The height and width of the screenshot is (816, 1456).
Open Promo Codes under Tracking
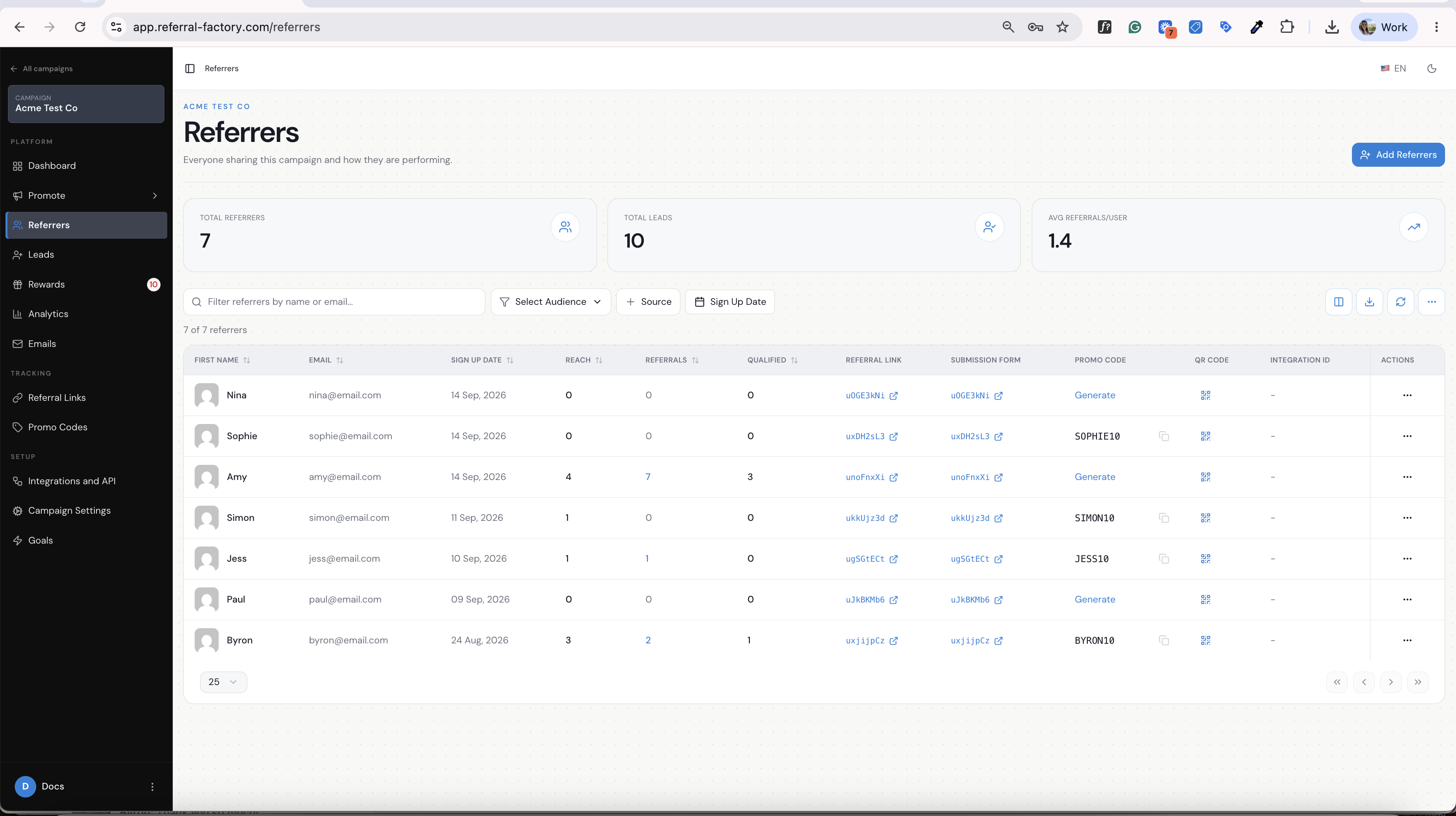pyautogui.click(x=86, y=427)
